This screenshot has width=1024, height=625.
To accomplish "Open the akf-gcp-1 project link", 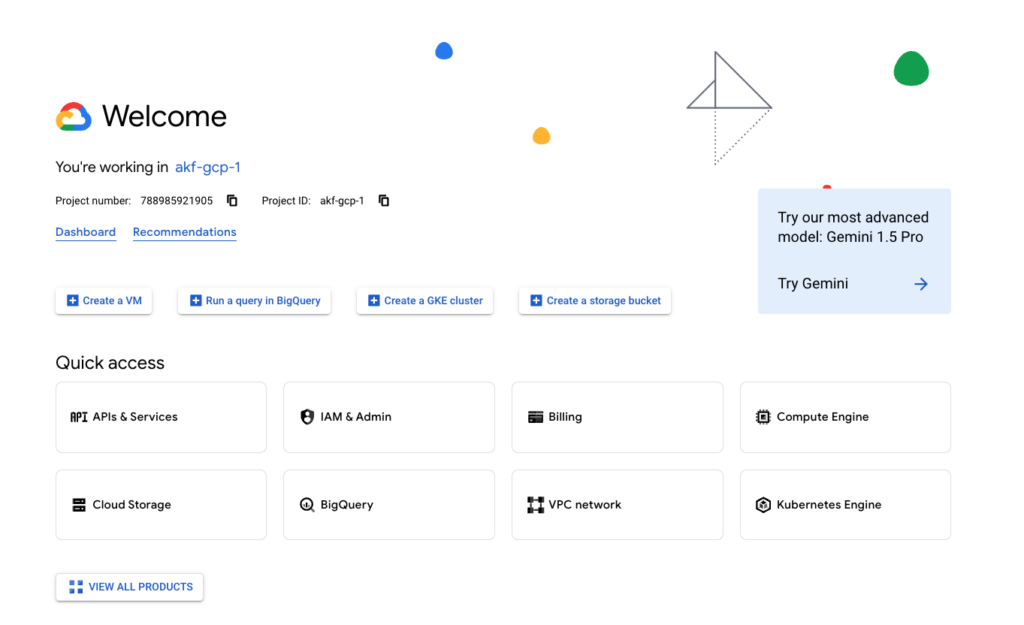I will [x=208, y=167].
